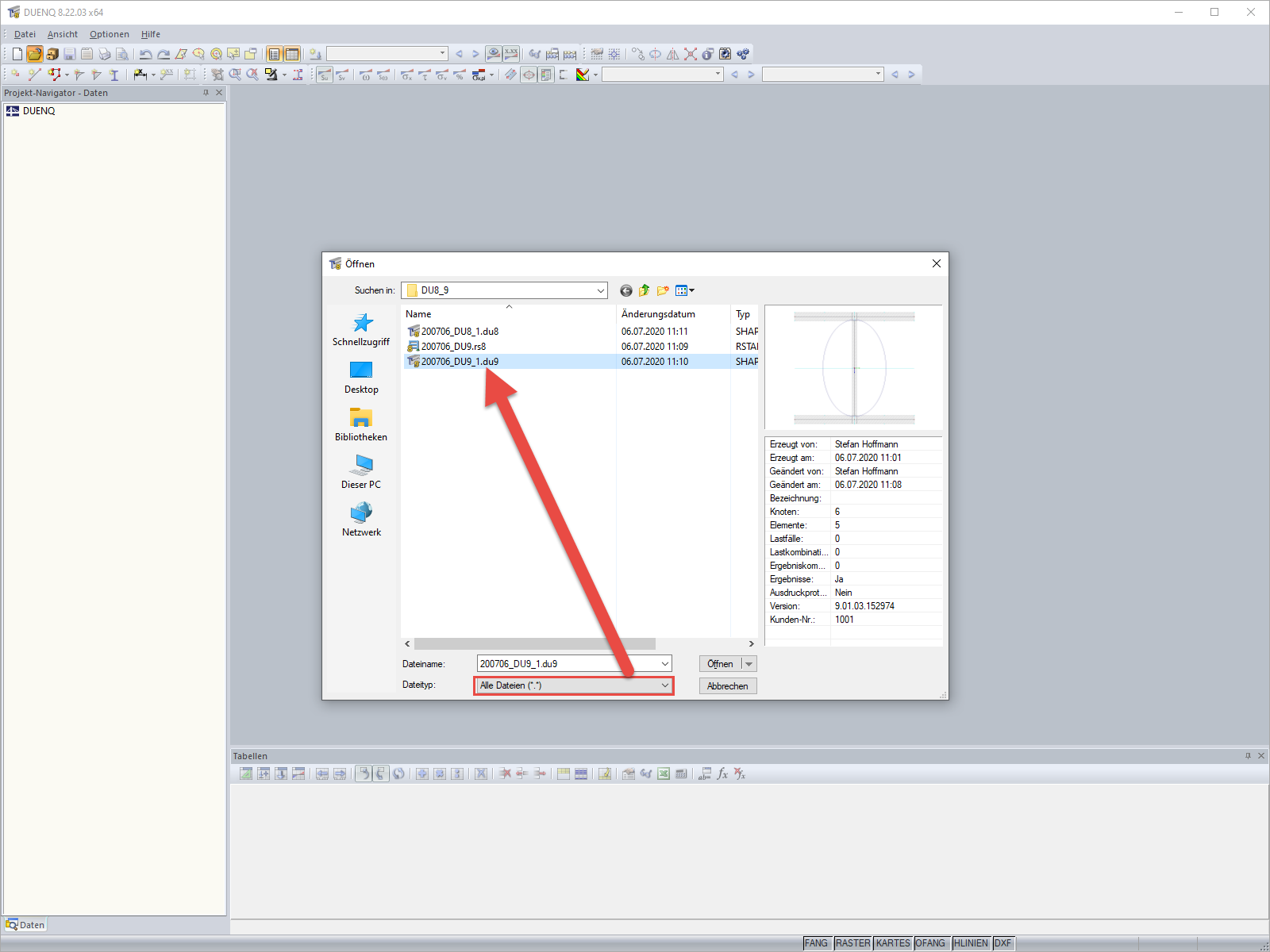The height and width of the screenshot is (952, 1270).
Task: Toggle the sigma-x stress results icon
Action: [x=407, y=75]
